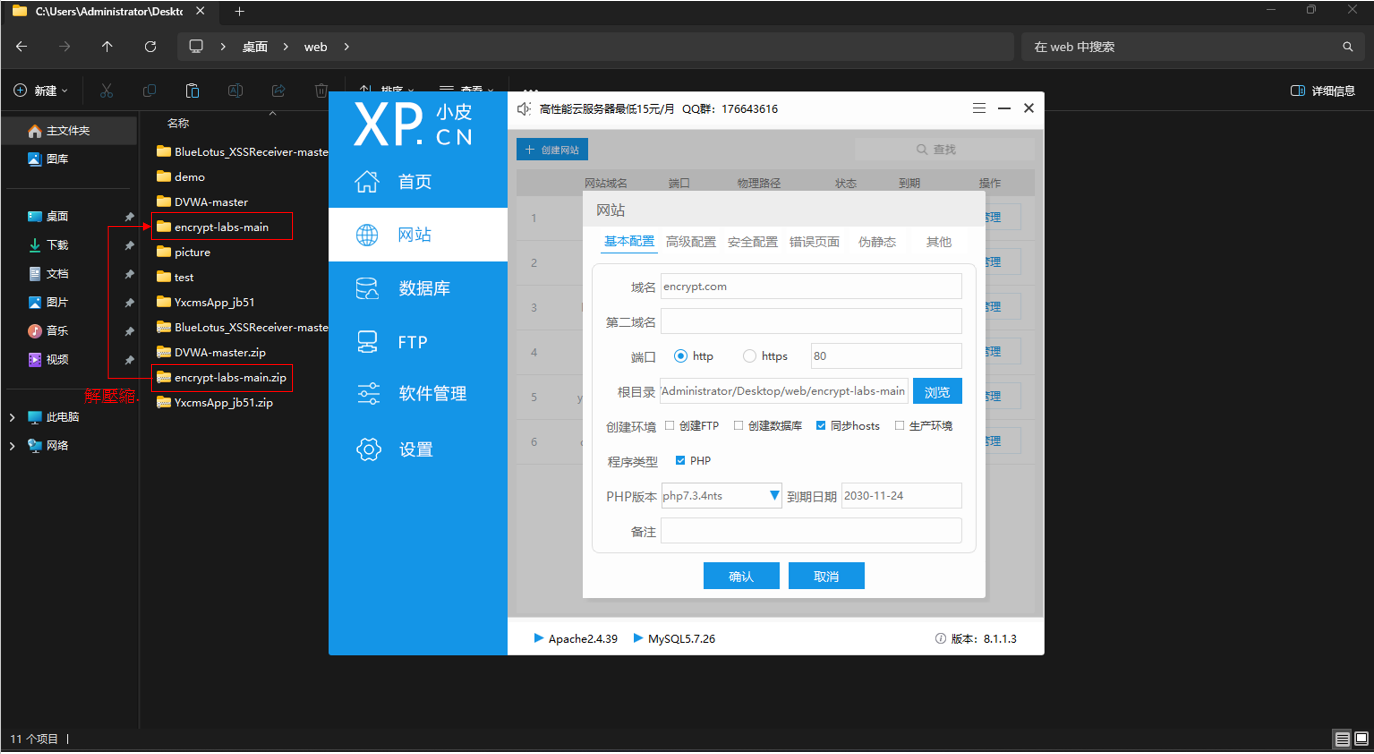The width and height of the screenshot is (1374, 754).
Task: Enable the 创建FTP checkbox
Action: (x=670, y=426)
